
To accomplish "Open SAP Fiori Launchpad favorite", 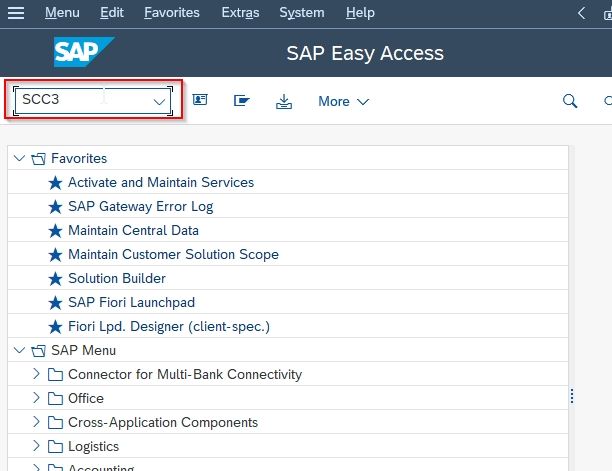I will point(131,302).
